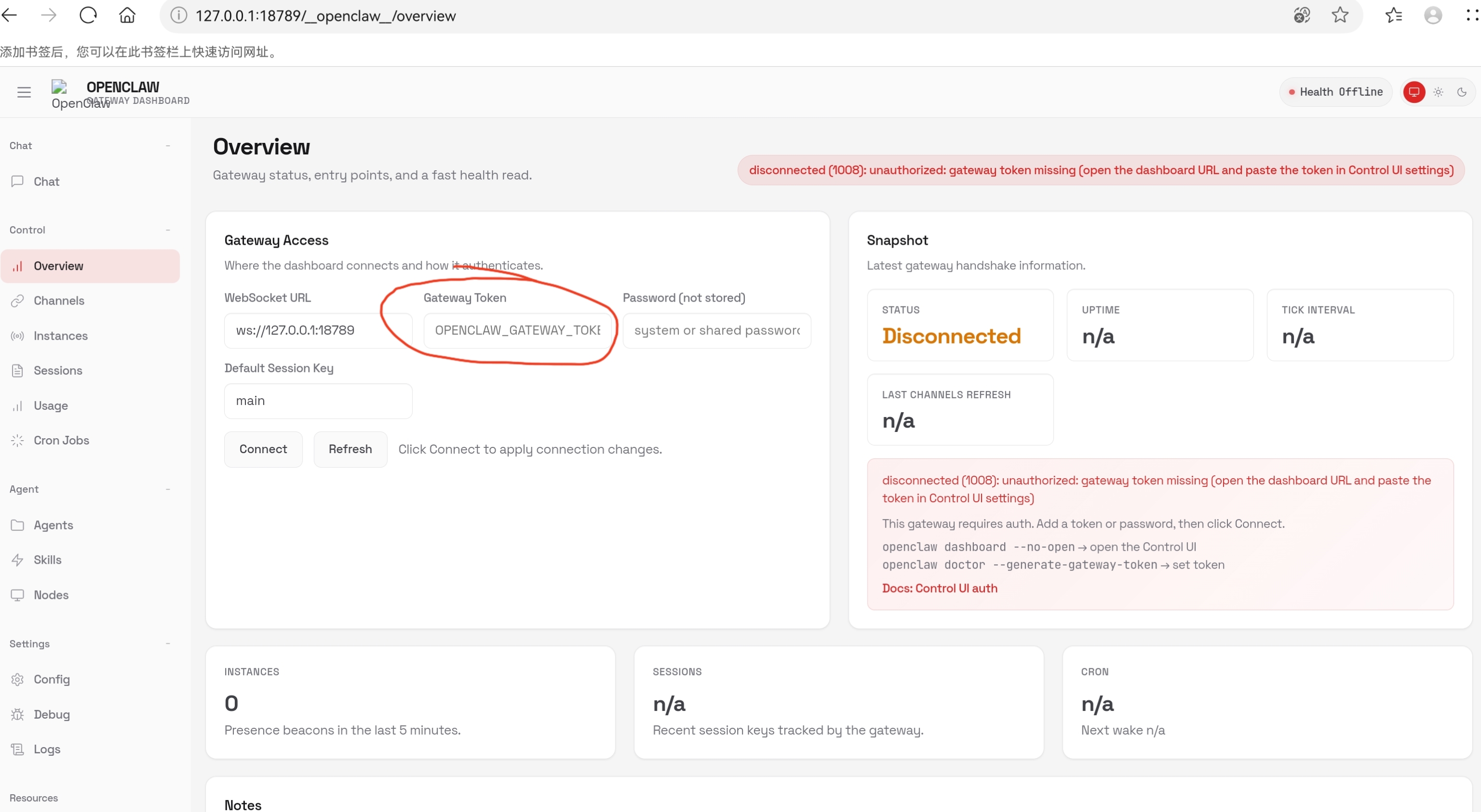Open the Logs page

coord(47,749)
